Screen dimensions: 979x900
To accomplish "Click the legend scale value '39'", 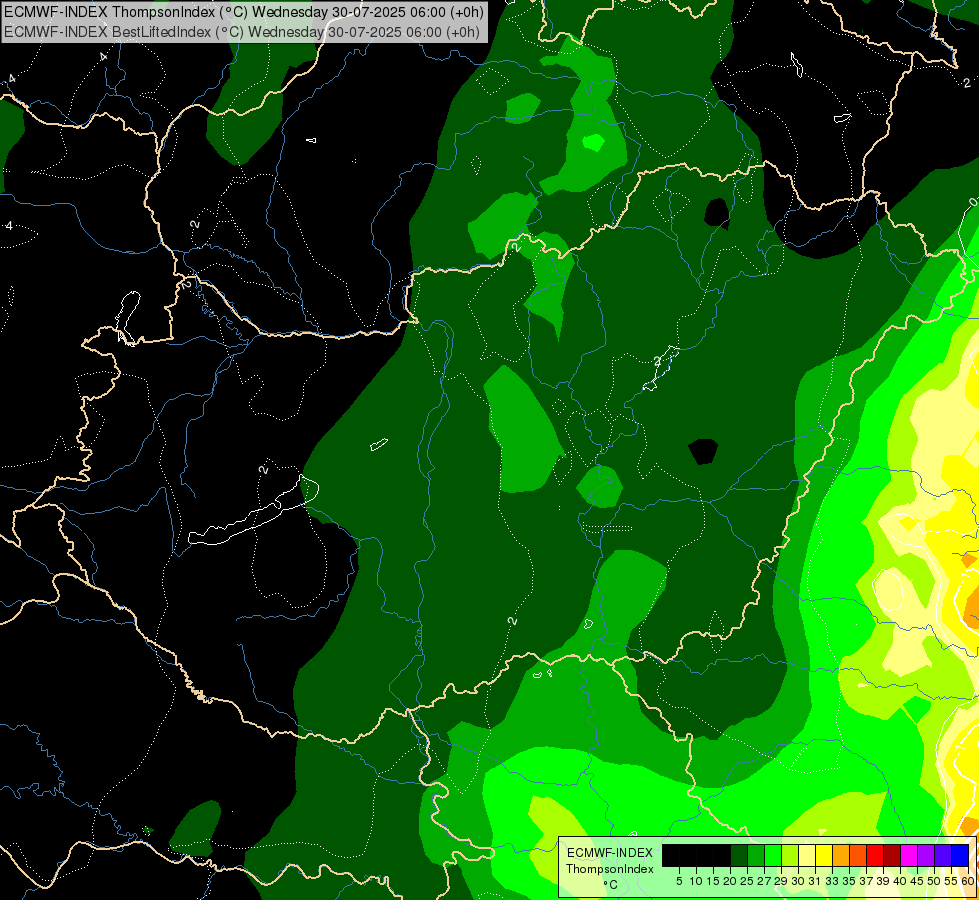I will coord(883,881).
